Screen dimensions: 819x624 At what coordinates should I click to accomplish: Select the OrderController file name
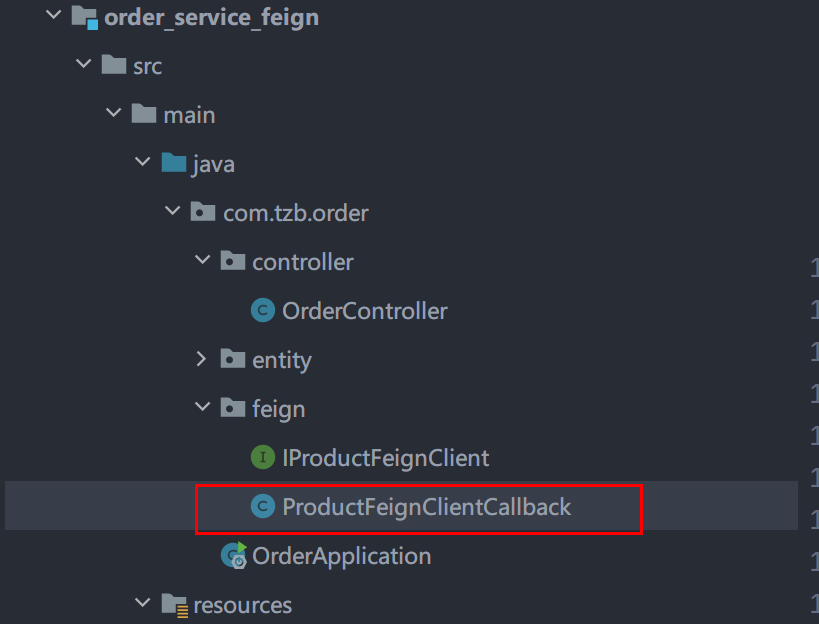coord(364,311)
